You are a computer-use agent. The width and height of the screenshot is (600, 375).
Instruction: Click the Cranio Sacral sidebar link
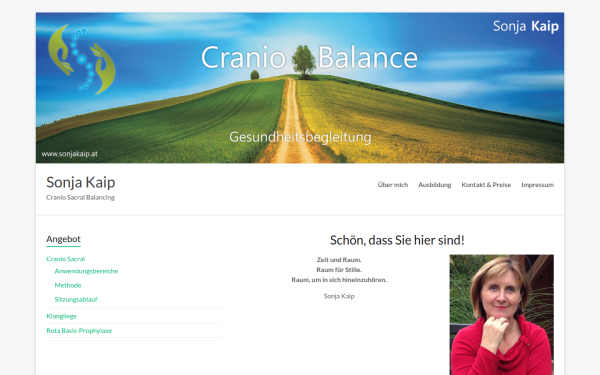coord(65,259)
